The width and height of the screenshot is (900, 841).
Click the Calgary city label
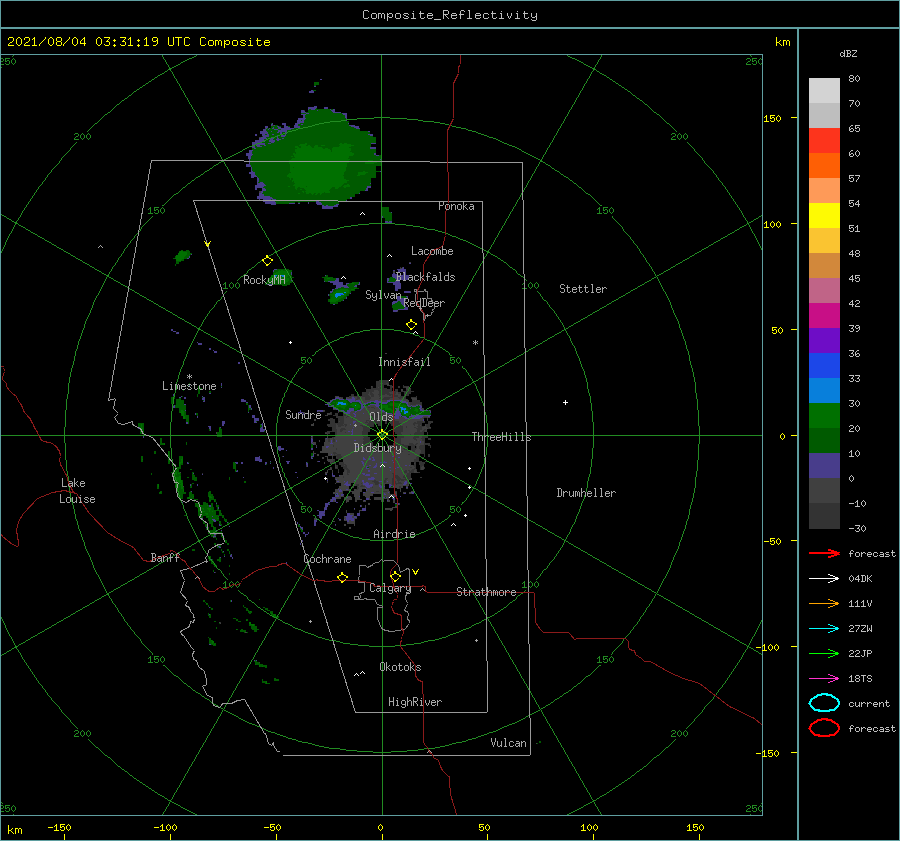click(x=390, y=588)
